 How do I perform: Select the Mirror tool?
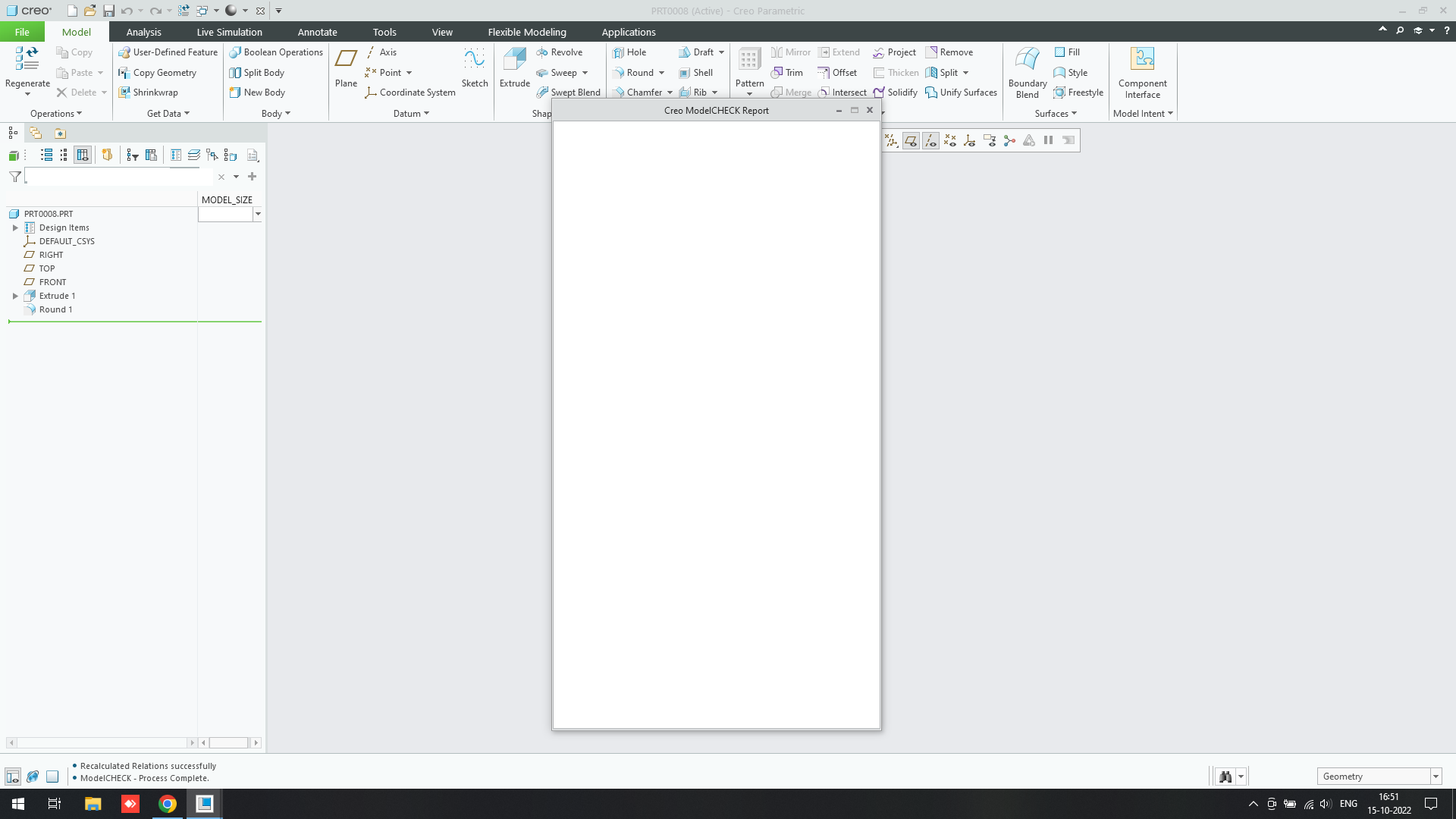790,52
